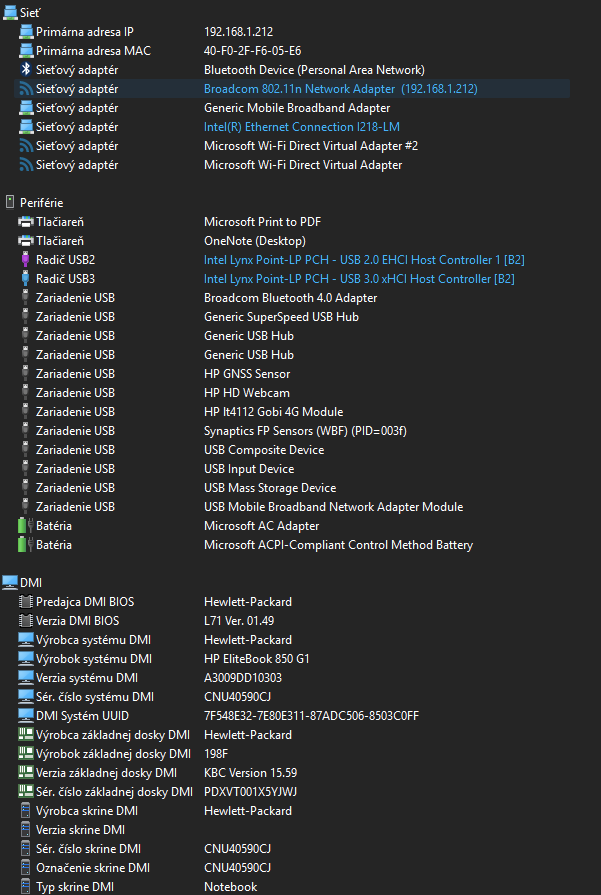This screenshot has width=601, height=895.
Task: Select the HP GNSS Sensor device row
Action: point(291,374)
